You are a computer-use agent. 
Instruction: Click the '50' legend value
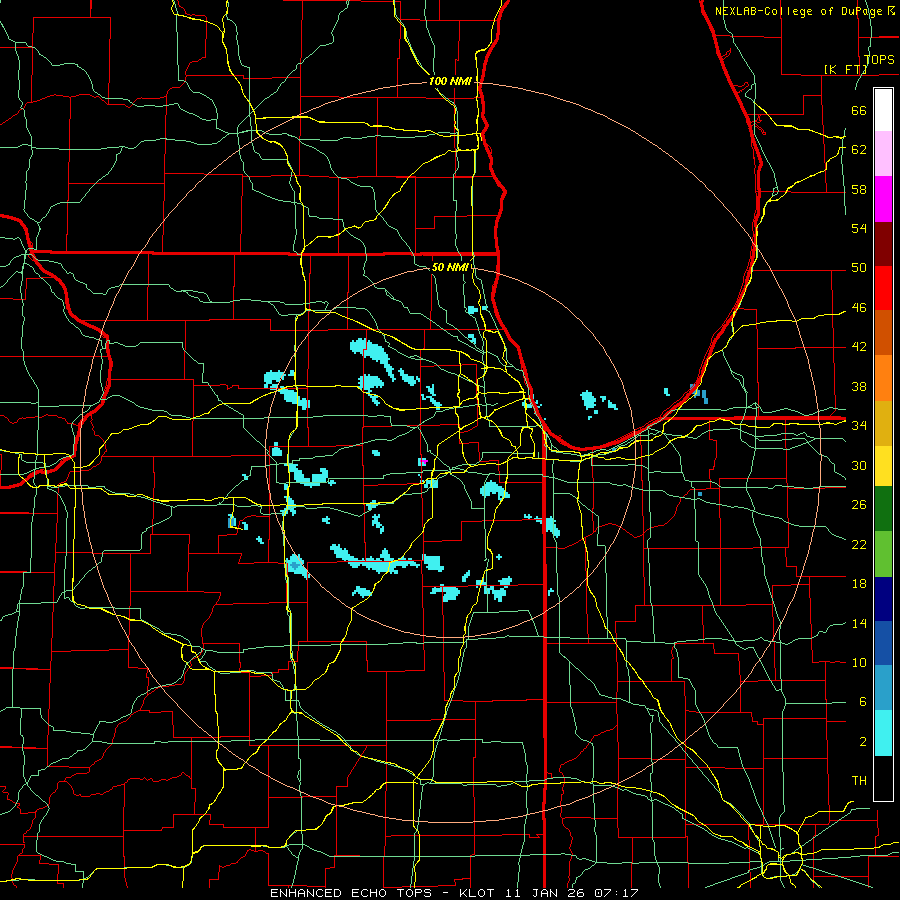(x=859, y=267)
